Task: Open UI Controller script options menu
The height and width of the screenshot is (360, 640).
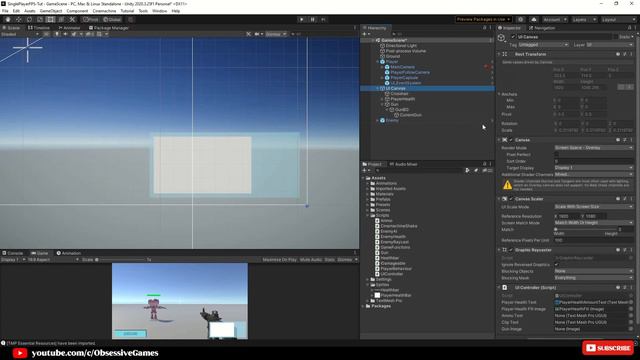Action: tap(631, 287)
